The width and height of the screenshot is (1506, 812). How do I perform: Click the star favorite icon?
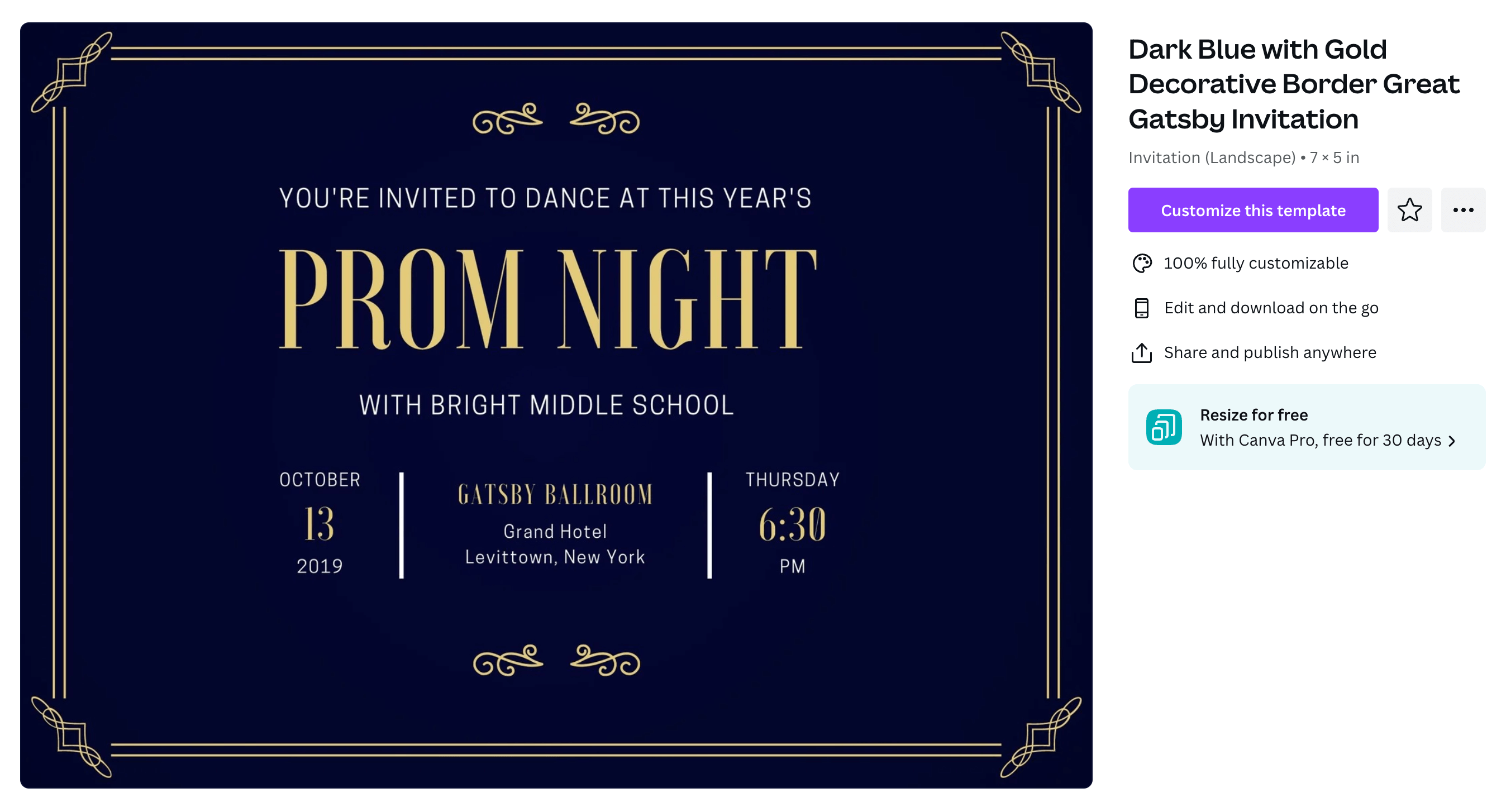pos(1409,210)
